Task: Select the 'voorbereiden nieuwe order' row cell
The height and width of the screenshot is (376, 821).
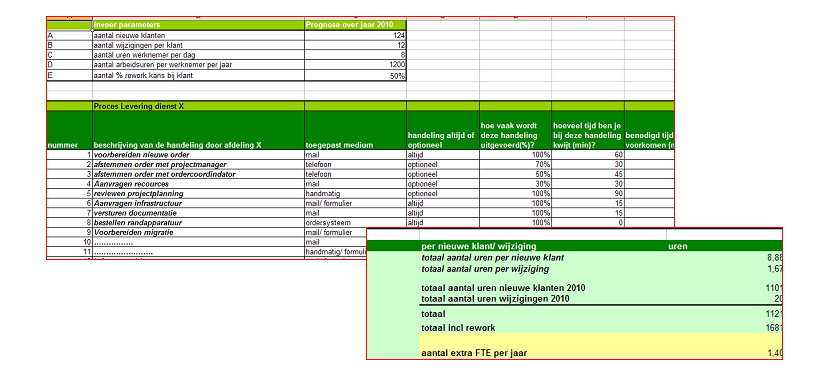Action: click(x=198, y=155)
